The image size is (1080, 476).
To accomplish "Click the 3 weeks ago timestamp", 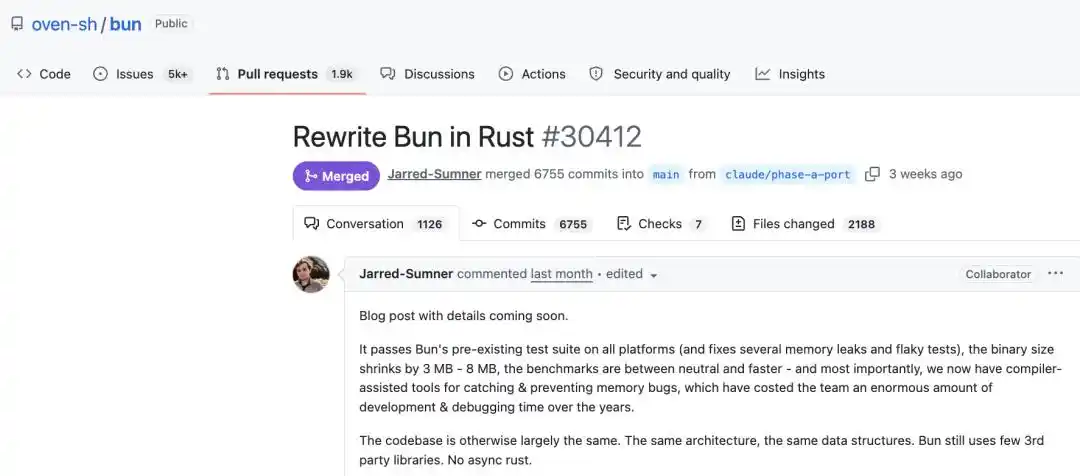I will pyautogui.click(x=926, y=174).
